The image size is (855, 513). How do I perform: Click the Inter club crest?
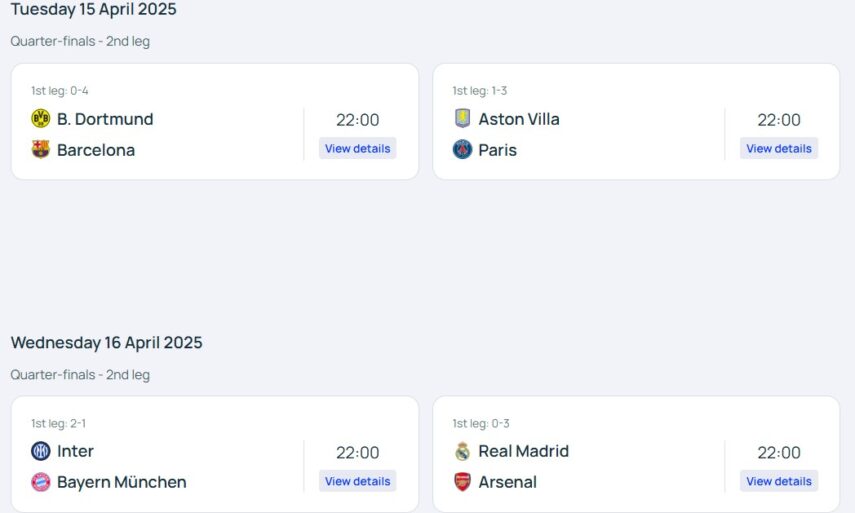[x=41, y=451]
